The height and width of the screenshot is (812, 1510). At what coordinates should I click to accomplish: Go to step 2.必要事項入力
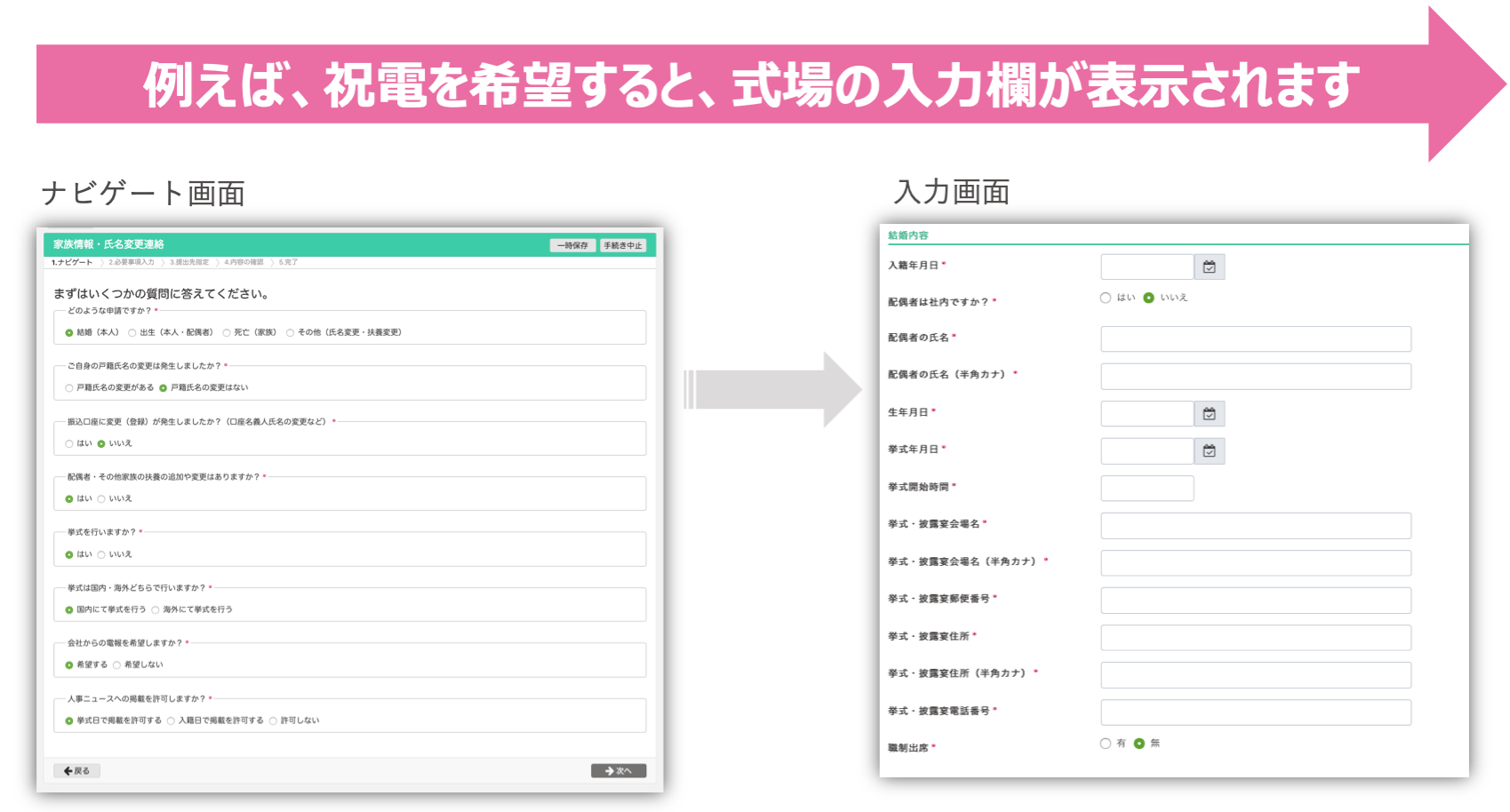pyautogui.click(x=131, y=263)
